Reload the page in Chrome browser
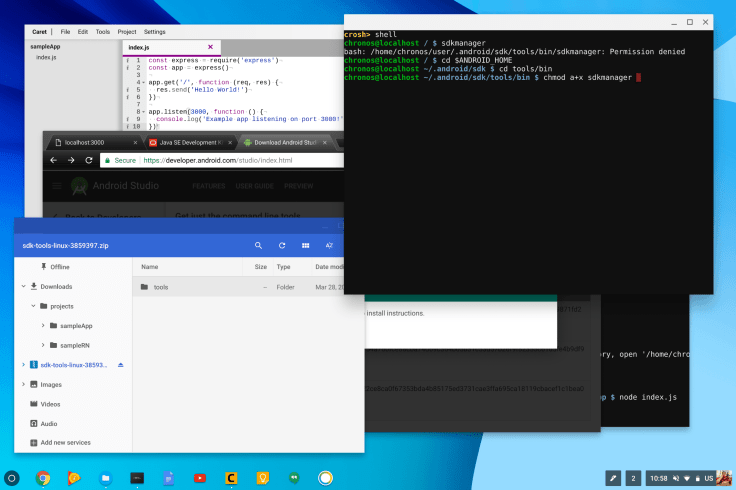The height and width of the screenshot is (490, 736). tap(87, 160)
